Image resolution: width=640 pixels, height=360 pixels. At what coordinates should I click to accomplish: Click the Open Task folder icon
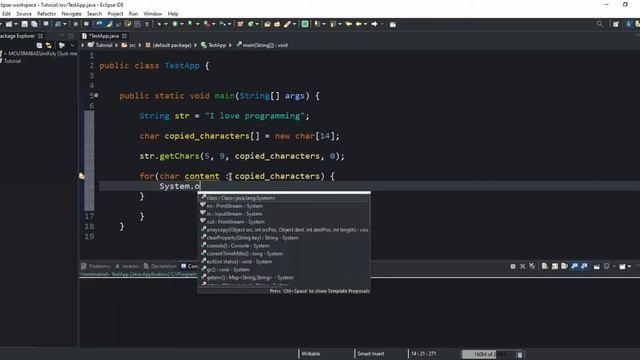pos(277,24)
